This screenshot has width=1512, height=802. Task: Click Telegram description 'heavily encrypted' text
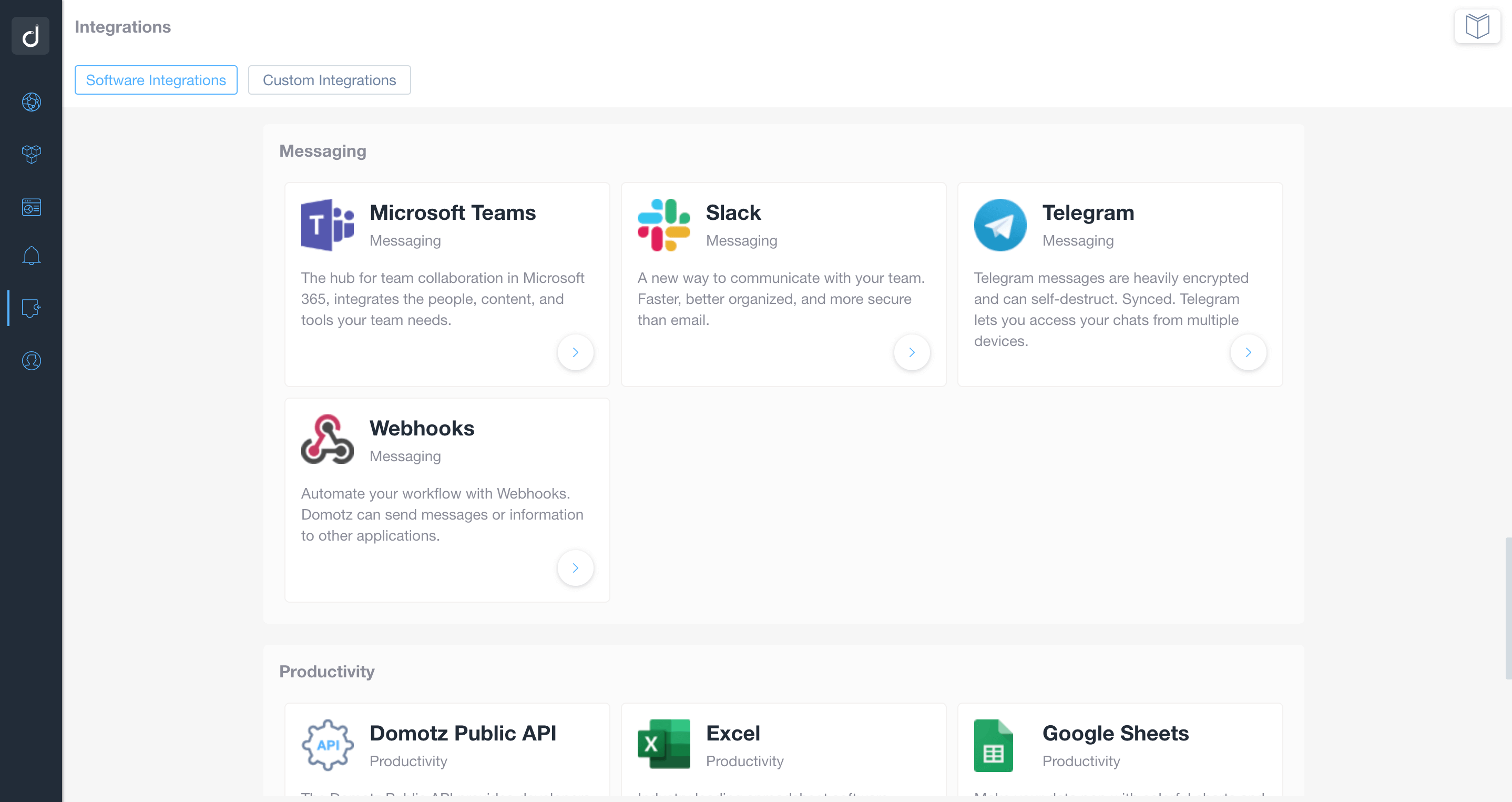pyautogui.click(x=1190, y=278)
